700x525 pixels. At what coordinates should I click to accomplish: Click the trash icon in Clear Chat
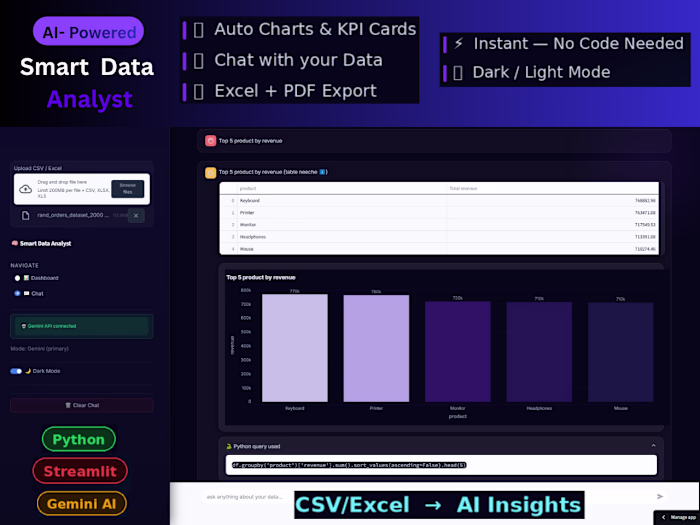point(68,405)
